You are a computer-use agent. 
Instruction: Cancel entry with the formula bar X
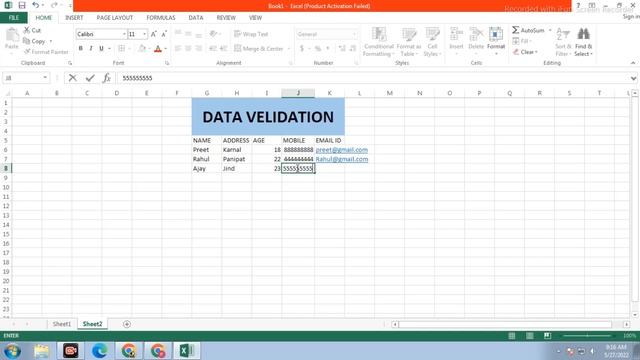coord(73,78)
